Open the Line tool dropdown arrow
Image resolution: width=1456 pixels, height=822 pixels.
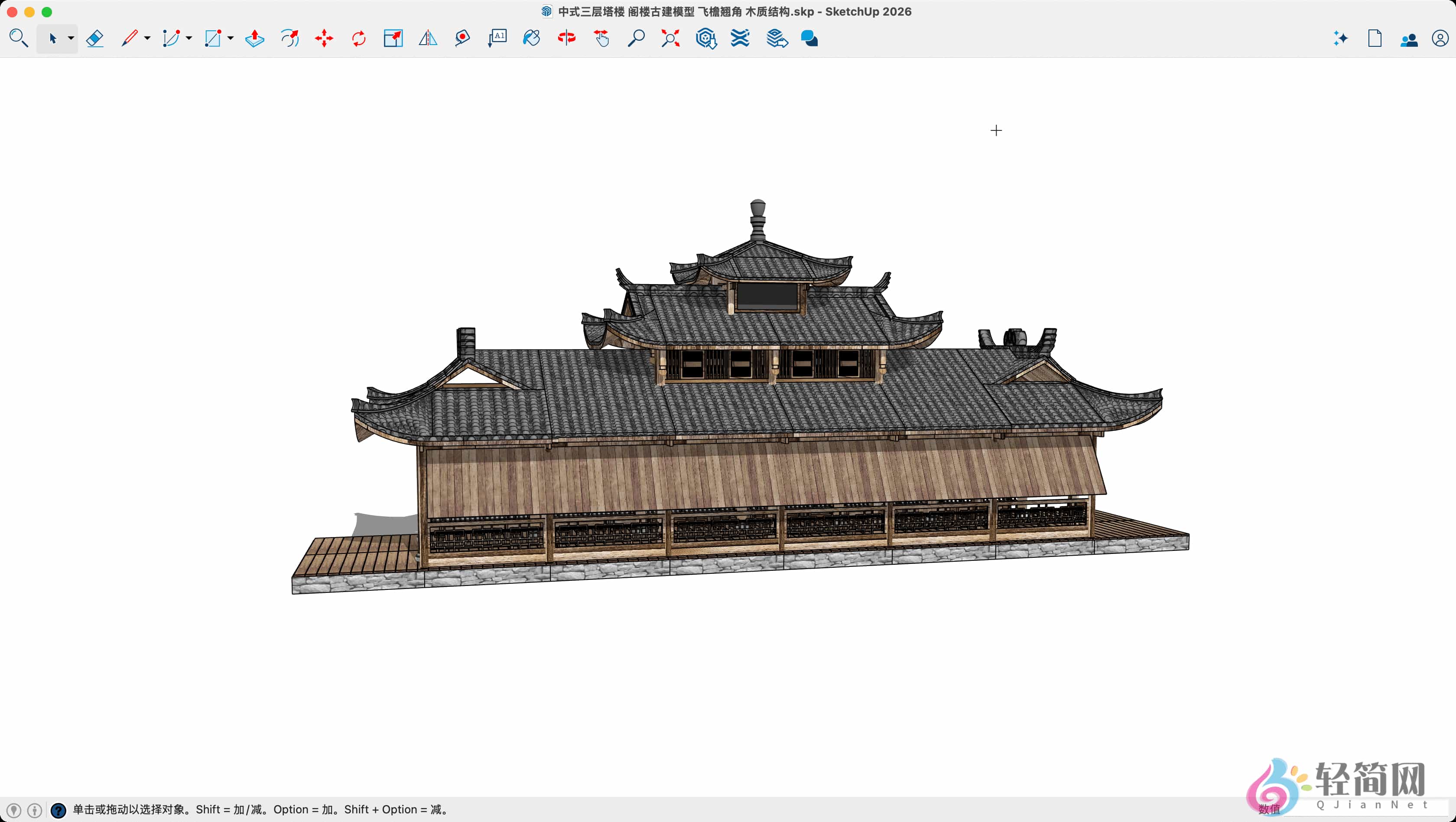coord(147,39)
